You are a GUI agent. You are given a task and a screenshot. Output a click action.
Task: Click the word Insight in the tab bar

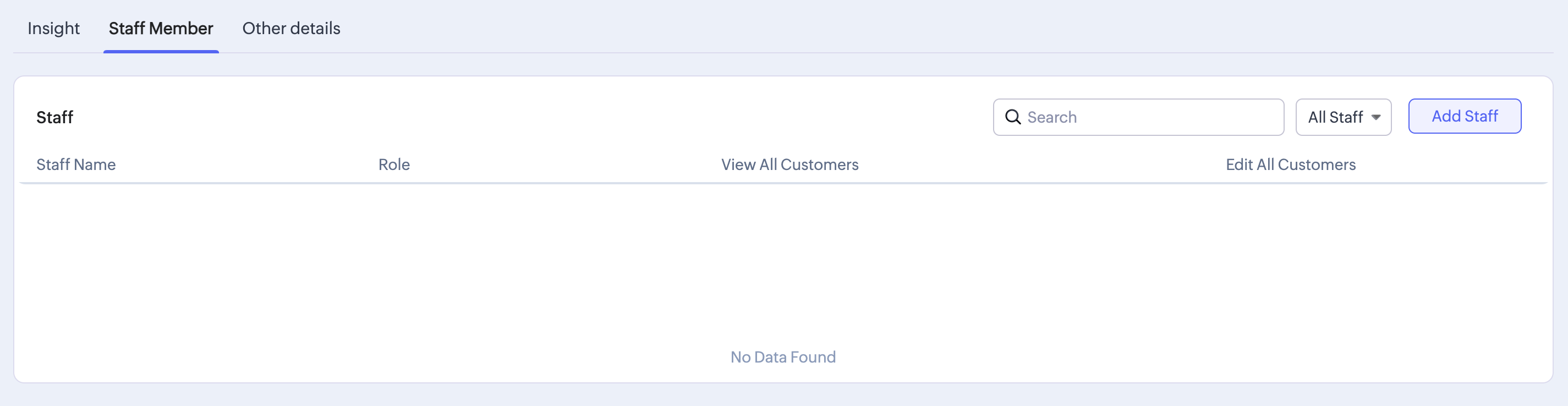pos(53,28)
